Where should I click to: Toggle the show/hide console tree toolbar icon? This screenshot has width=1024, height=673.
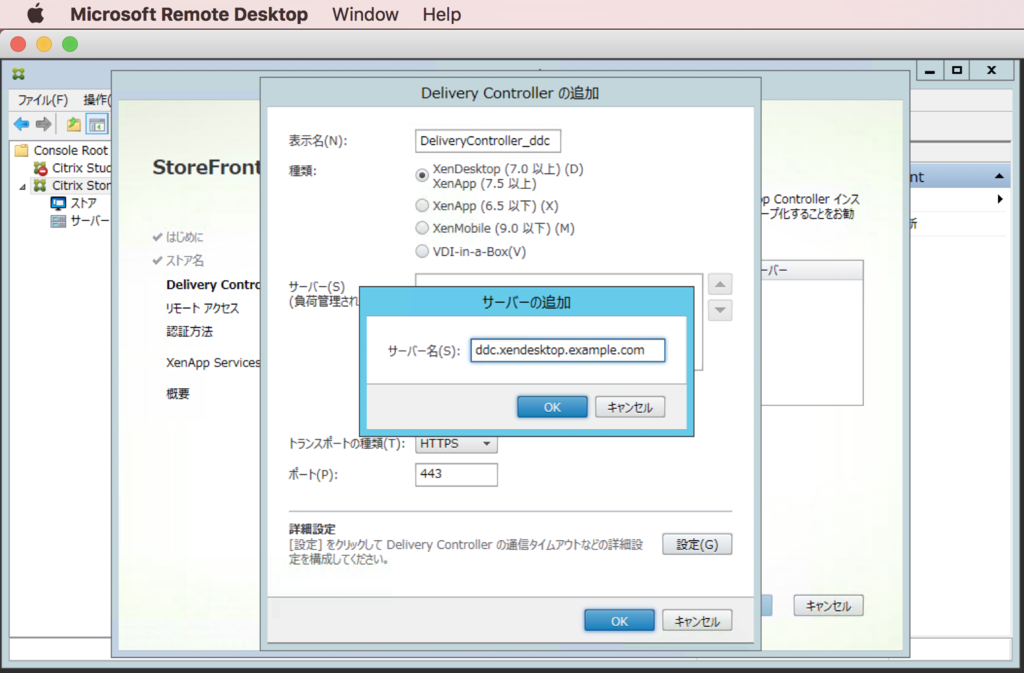[97, 123]
